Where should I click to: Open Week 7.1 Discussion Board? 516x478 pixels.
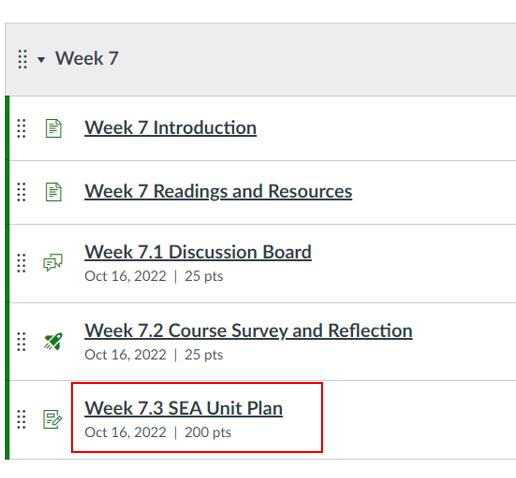click(x=198, y=252)
